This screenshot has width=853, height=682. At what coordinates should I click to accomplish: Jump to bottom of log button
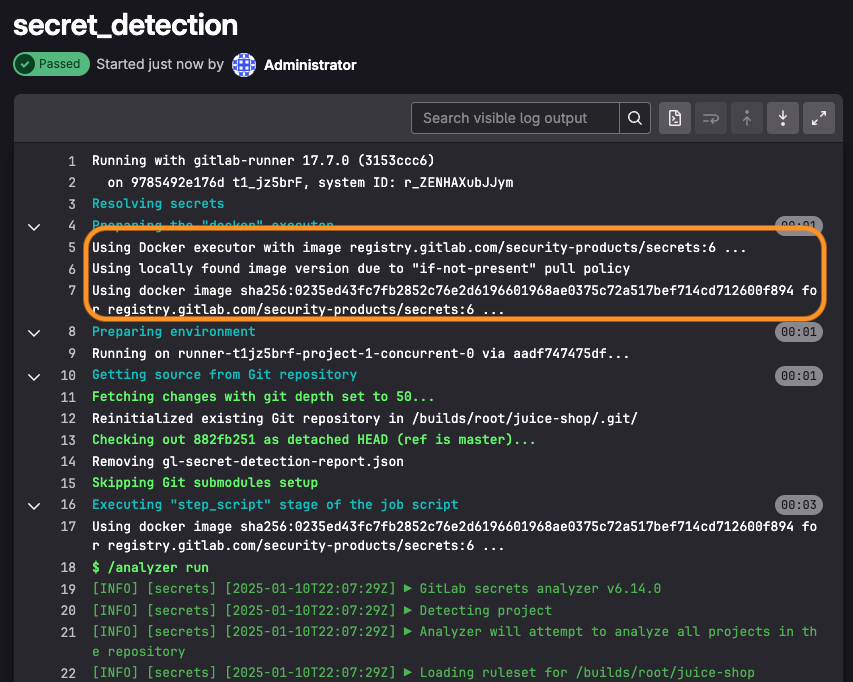click(x=783, y=118)
